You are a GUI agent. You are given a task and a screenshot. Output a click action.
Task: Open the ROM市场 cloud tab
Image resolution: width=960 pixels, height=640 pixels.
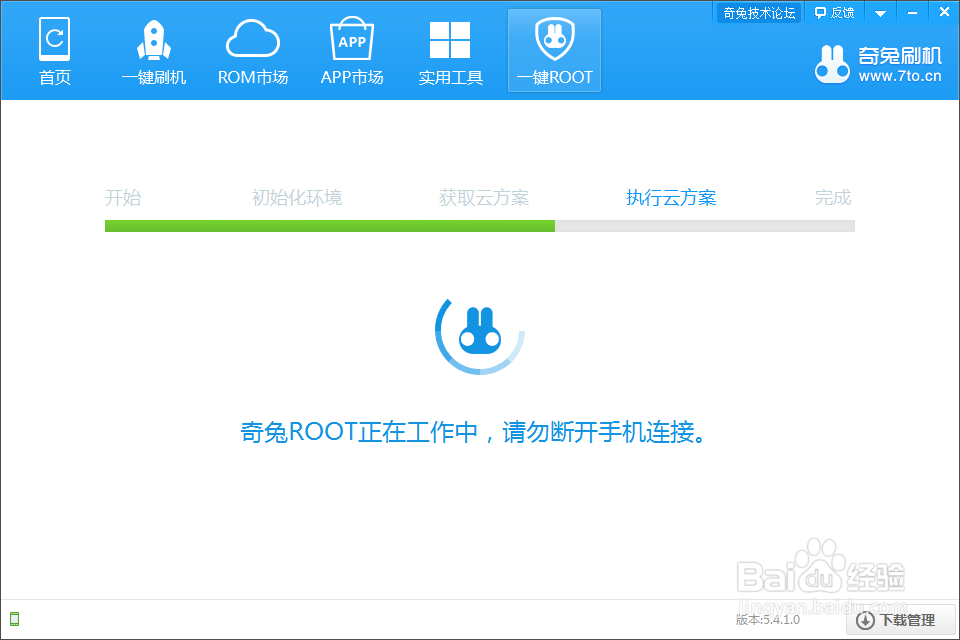pyautogui.click(x=252, y=51)
